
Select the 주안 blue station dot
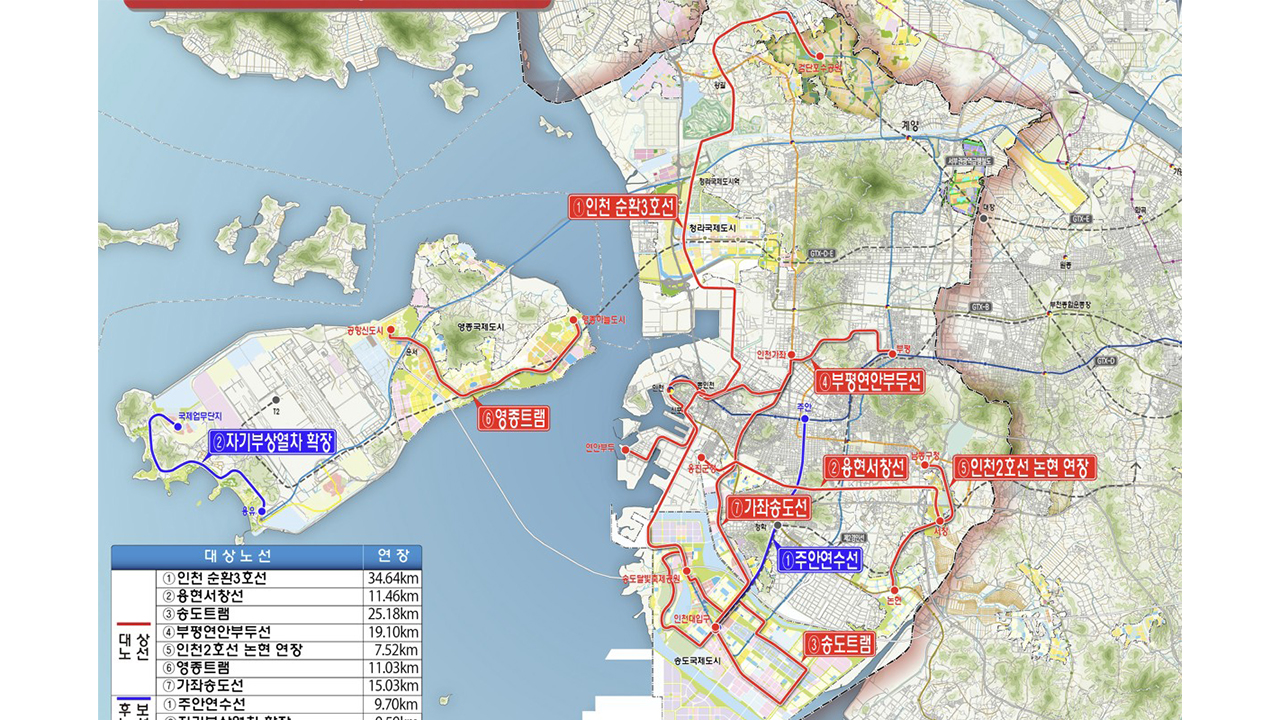pyautogui.click(x=803, y=418)
